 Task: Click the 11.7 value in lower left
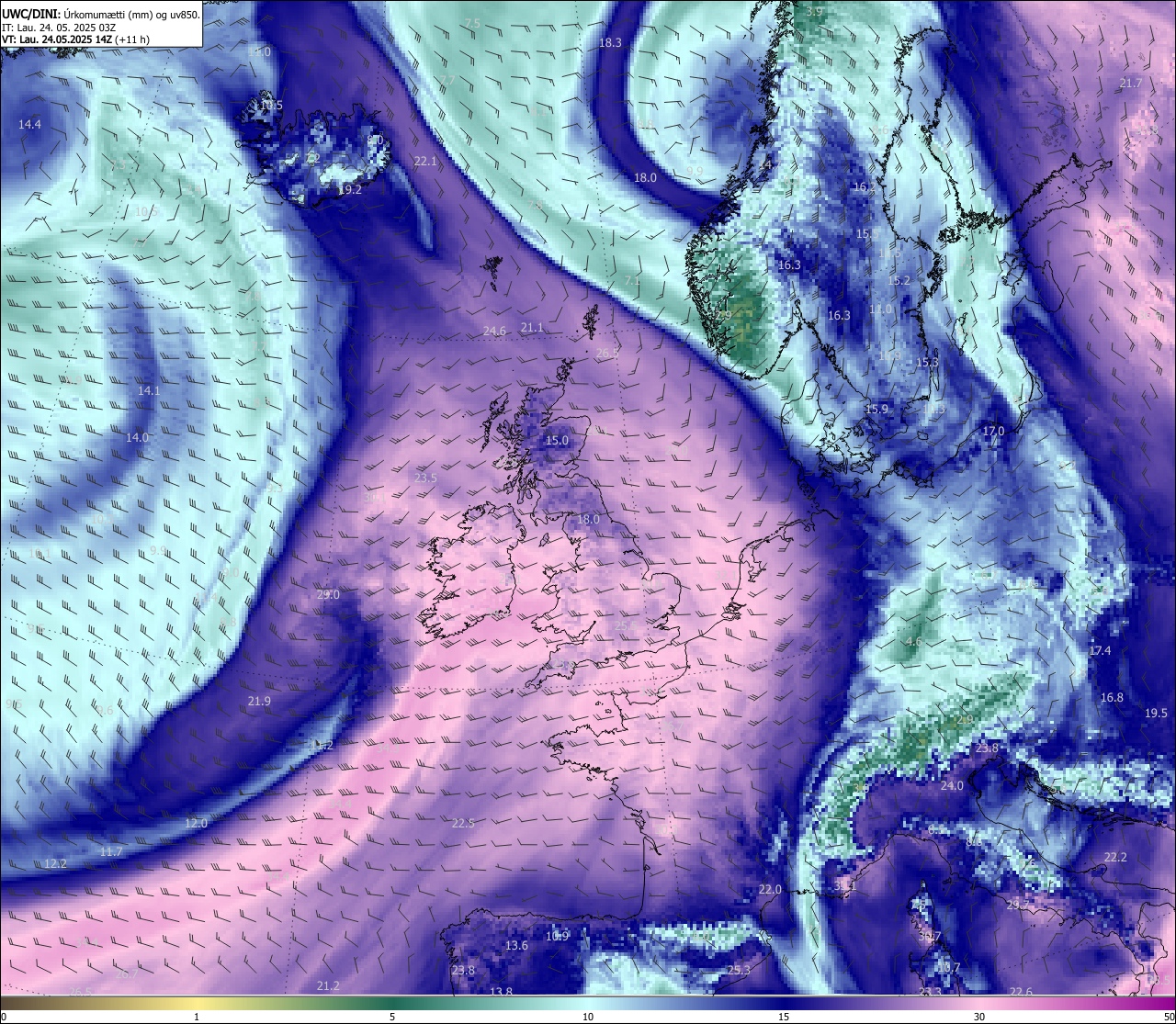click(x=111, y=851)
